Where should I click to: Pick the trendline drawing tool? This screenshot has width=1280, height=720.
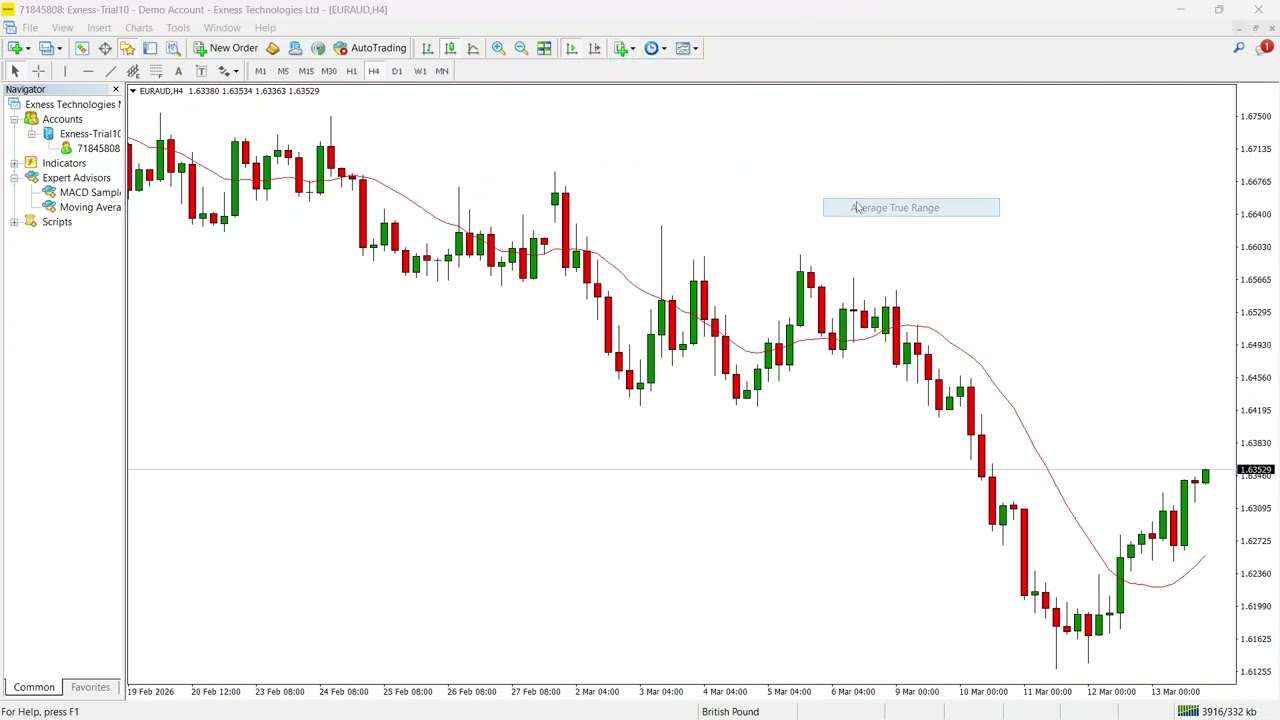pyautogui.click(x=111, y=71)
